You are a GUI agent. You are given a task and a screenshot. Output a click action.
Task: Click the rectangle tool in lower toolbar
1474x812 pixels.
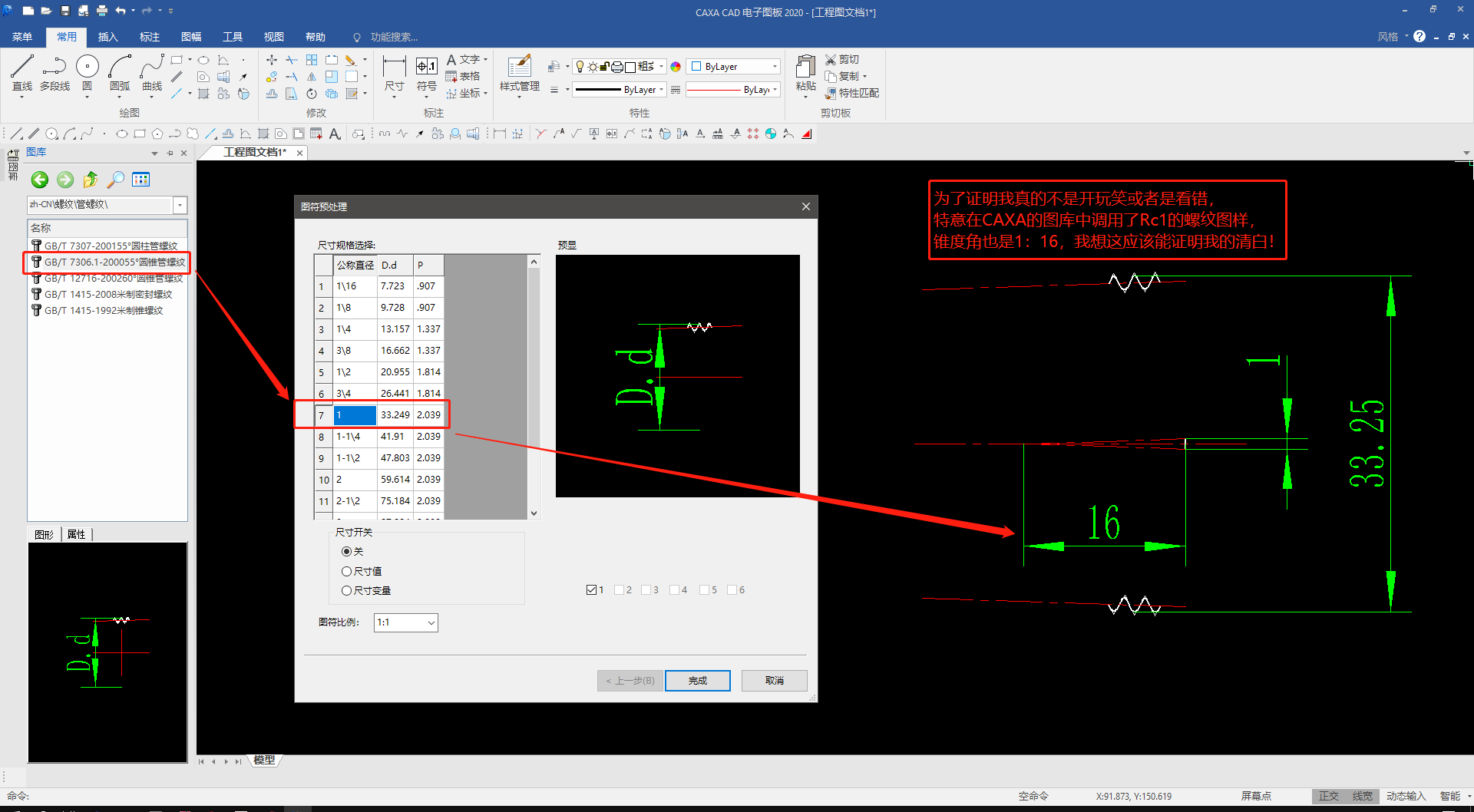coord(139,134)
